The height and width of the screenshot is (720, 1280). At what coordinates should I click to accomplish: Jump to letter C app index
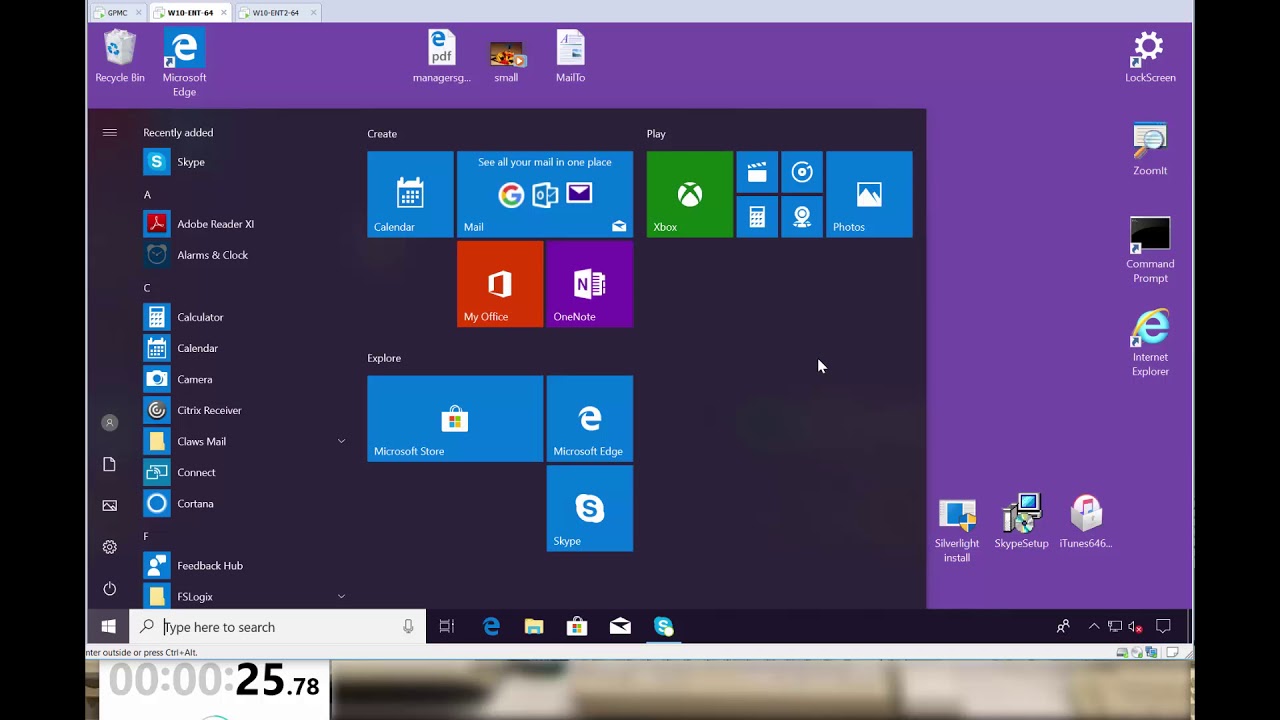(147, 288)
